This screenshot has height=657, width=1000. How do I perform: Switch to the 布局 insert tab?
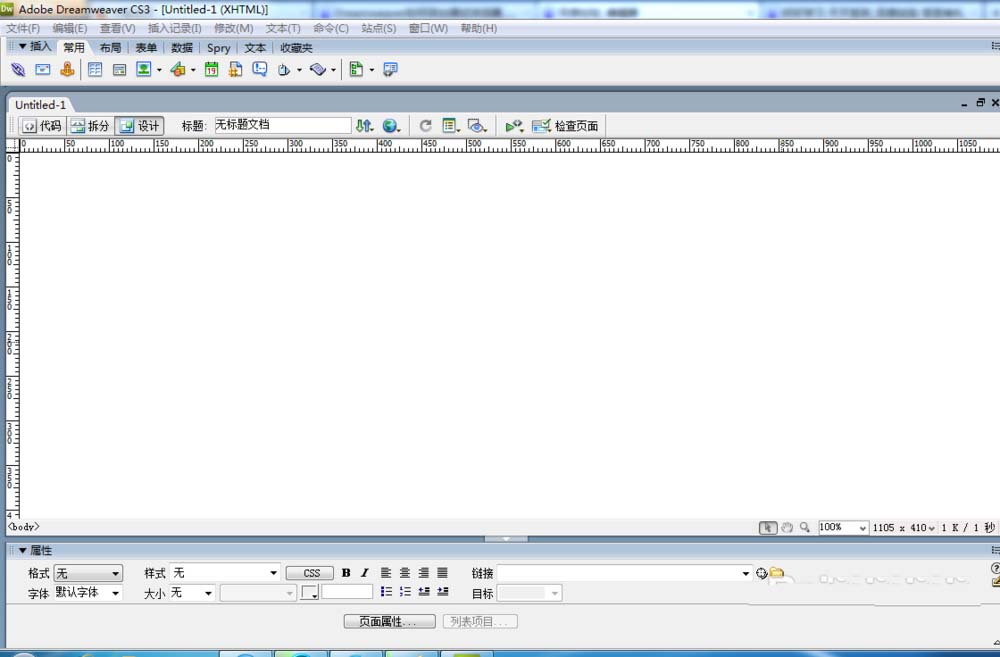(x=110, y=48)
